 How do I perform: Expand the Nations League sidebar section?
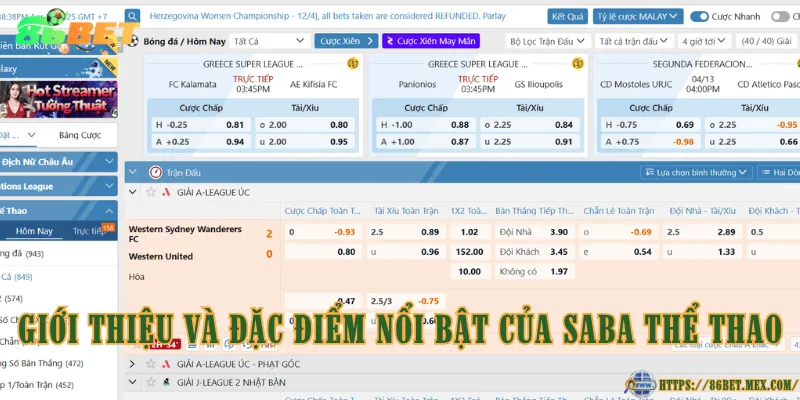pyautogui.click(x=58, y=186)
